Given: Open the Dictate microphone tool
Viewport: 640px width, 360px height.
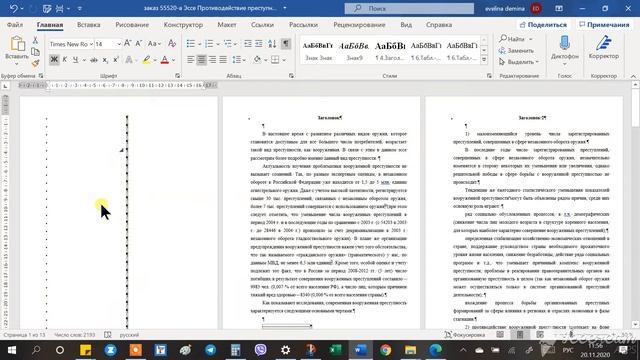Looking at the screenshot, I should tap(564, 49).
